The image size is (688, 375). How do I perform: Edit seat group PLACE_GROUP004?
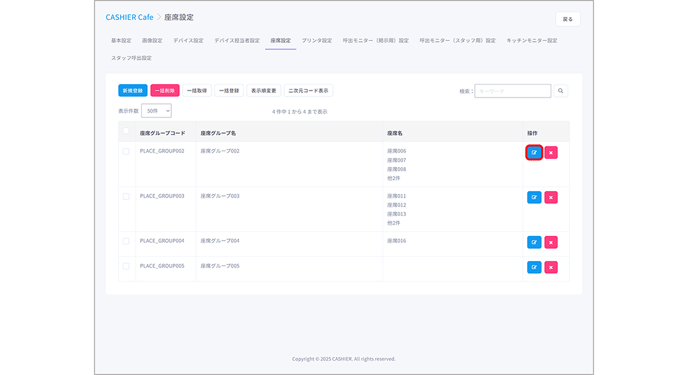pos(534,242)
